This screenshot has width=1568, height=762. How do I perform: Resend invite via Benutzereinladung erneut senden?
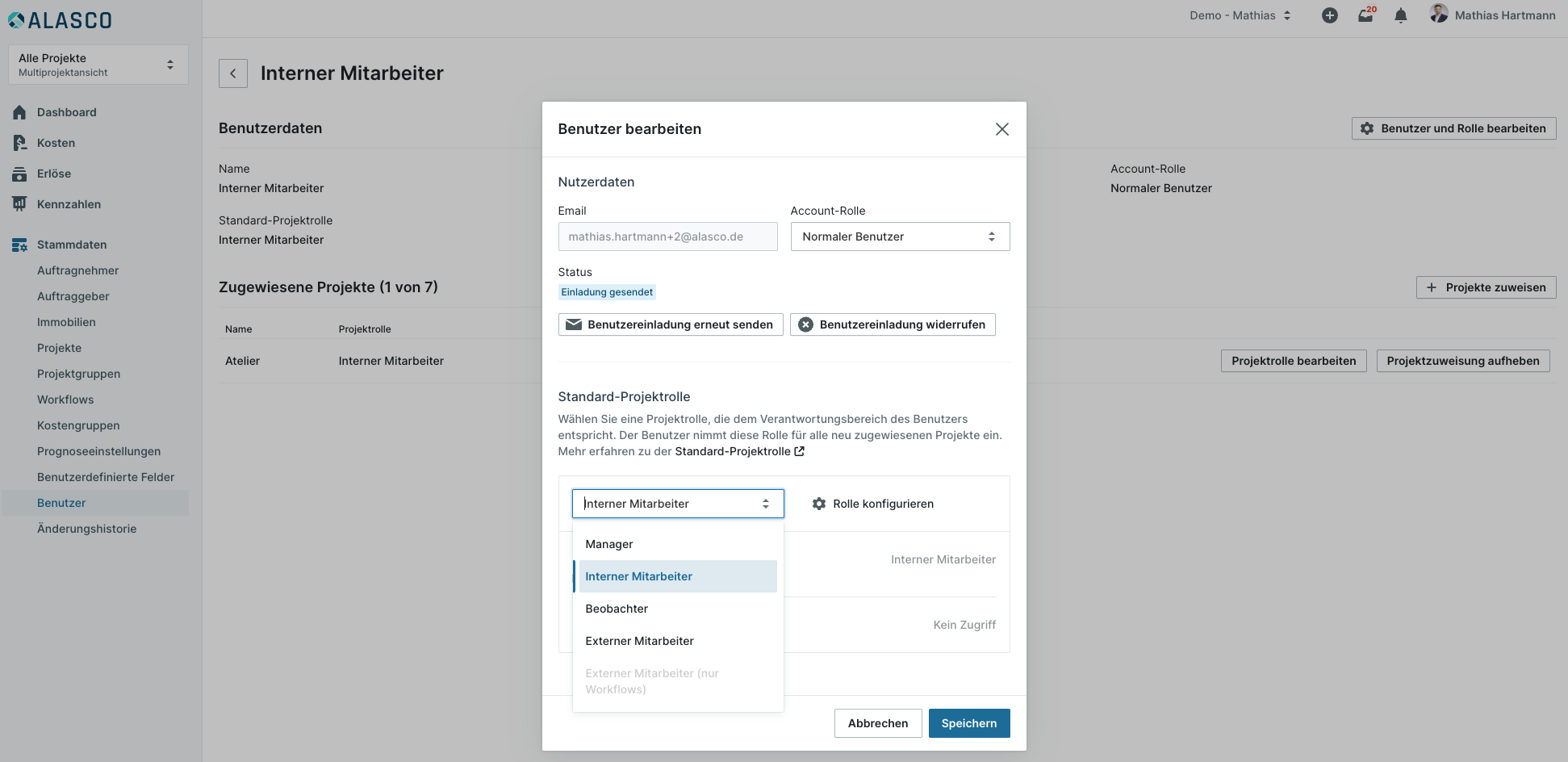tap(670, 324)
